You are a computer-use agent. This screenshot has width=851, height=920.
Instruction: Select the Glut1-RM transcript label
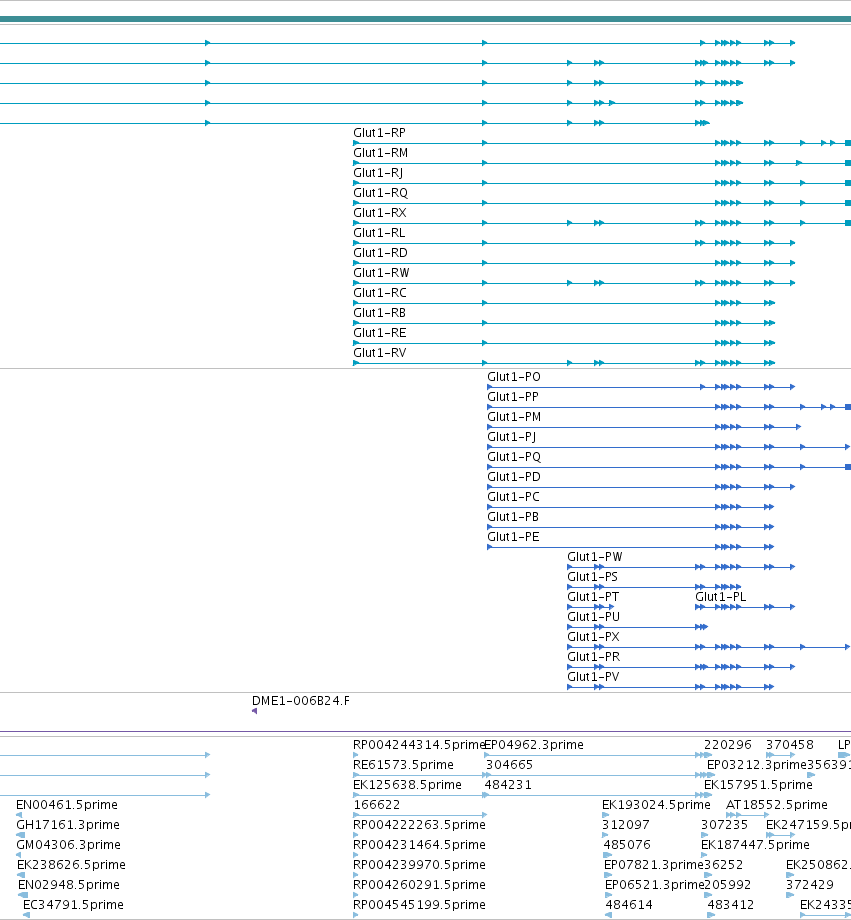pos(380,153)
